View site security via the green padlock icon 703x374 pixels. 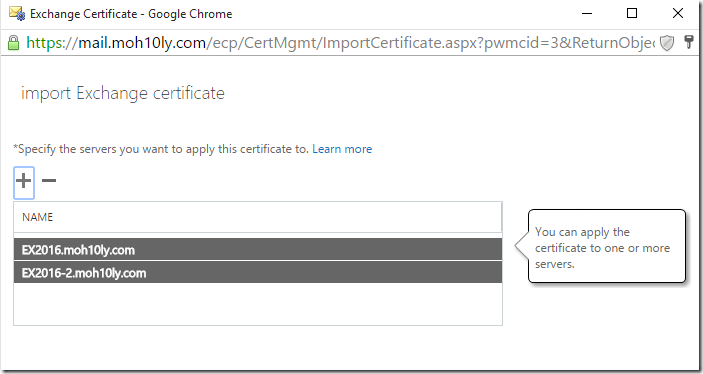tap(13, 43)
